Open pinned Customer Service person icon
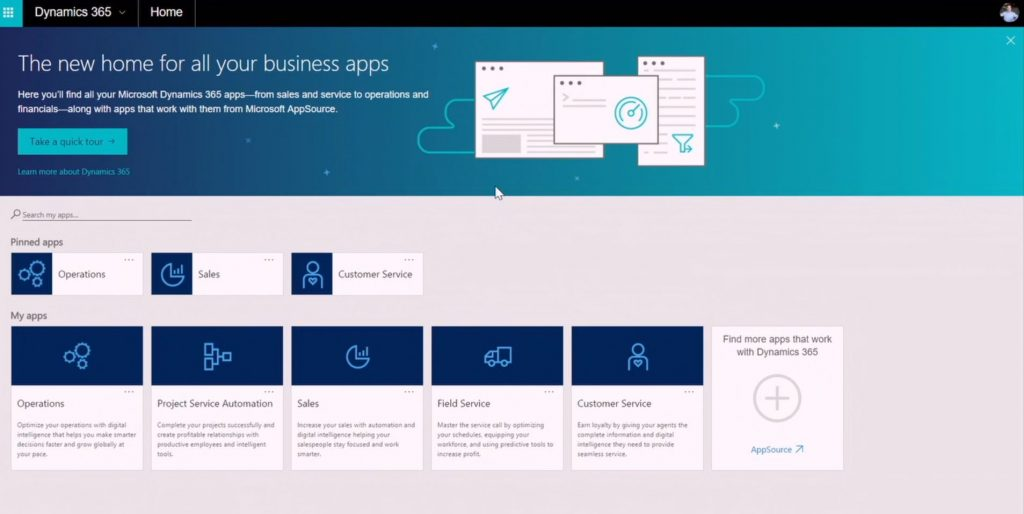This screenshot has height=514, width=1024. click(312, 274)
